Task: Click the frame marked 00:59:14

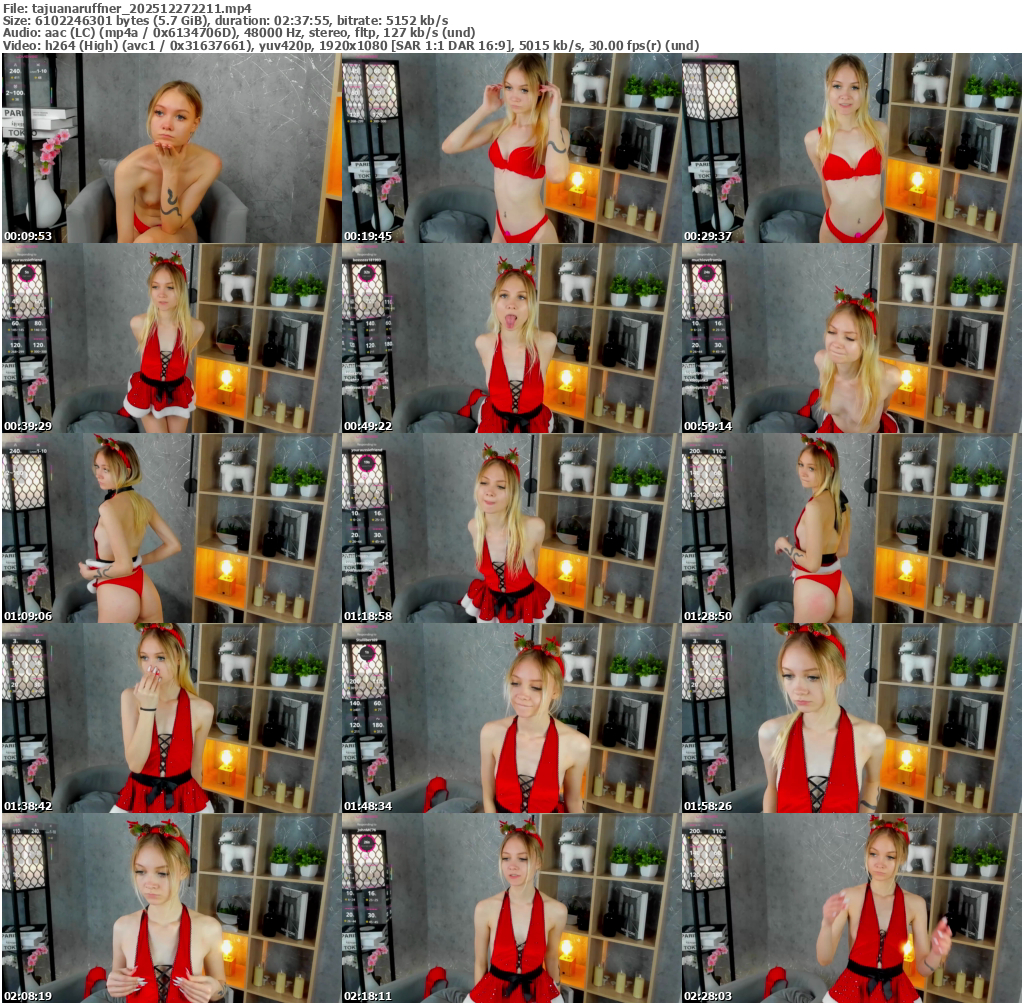Action: click(x=851, y=338)
